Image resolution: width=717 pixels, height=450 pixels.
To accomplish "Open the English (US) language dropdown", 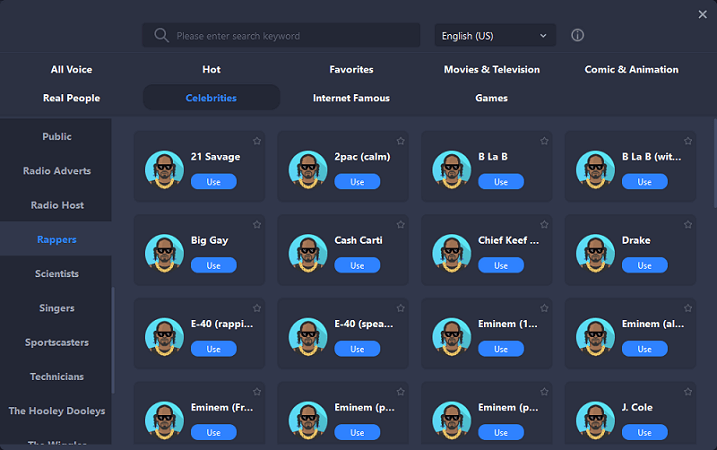I will pyautogui.click(x=495, y=35).
